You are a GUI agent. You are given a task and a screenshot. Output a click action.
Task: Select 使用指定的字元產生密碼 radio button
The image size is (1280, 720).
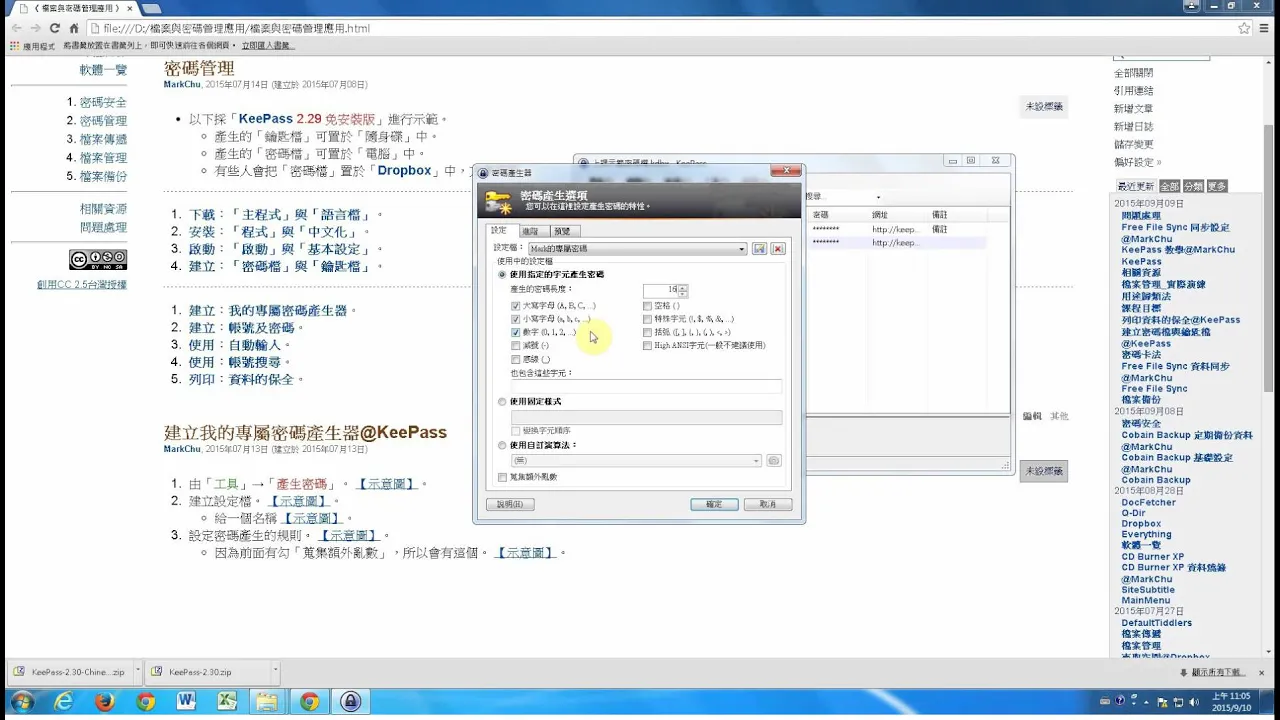(x=503, y=274)
